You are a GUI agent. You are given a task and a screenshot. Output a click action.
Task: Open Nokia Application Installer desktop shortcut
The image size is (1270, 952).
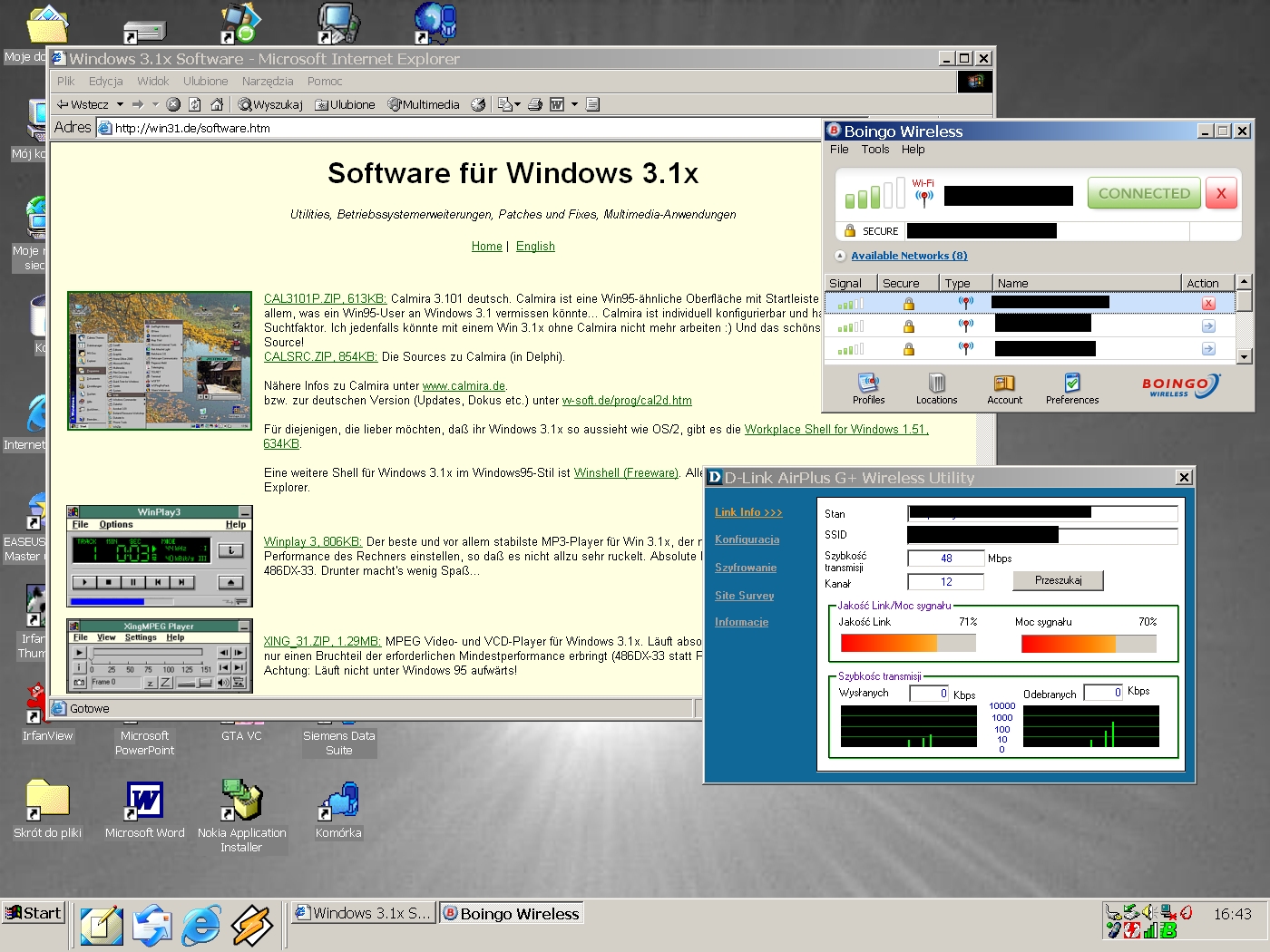[241, 816]
